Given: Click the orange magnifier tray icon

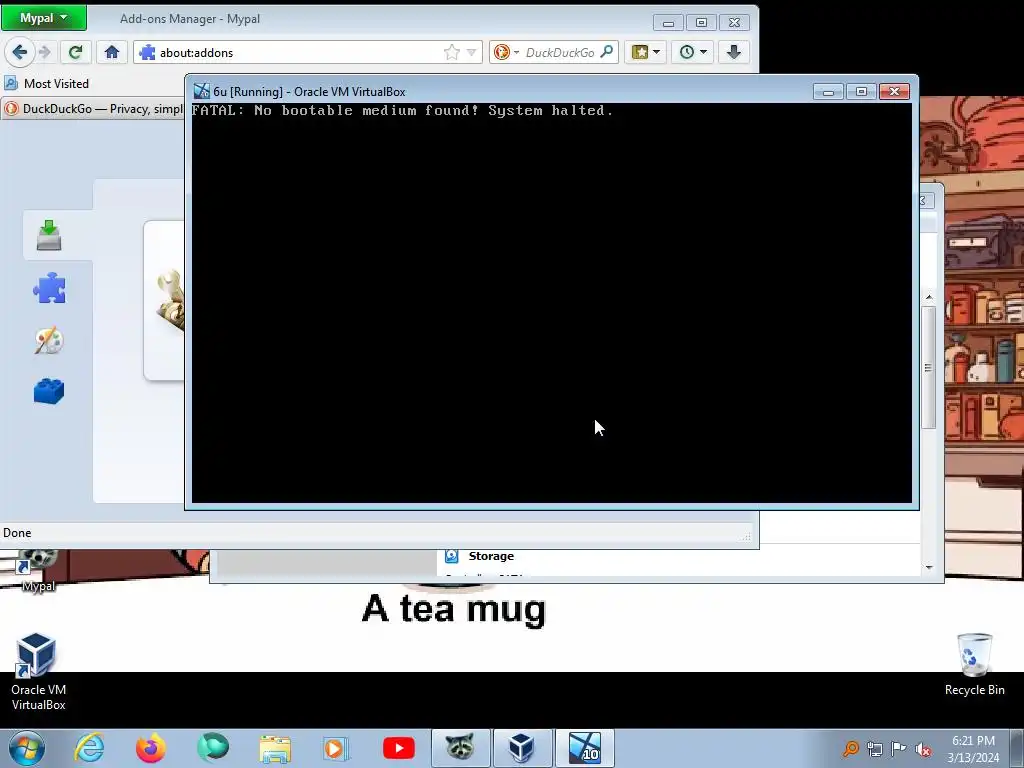Looking at the screenshot, I should tap(850, 749).
